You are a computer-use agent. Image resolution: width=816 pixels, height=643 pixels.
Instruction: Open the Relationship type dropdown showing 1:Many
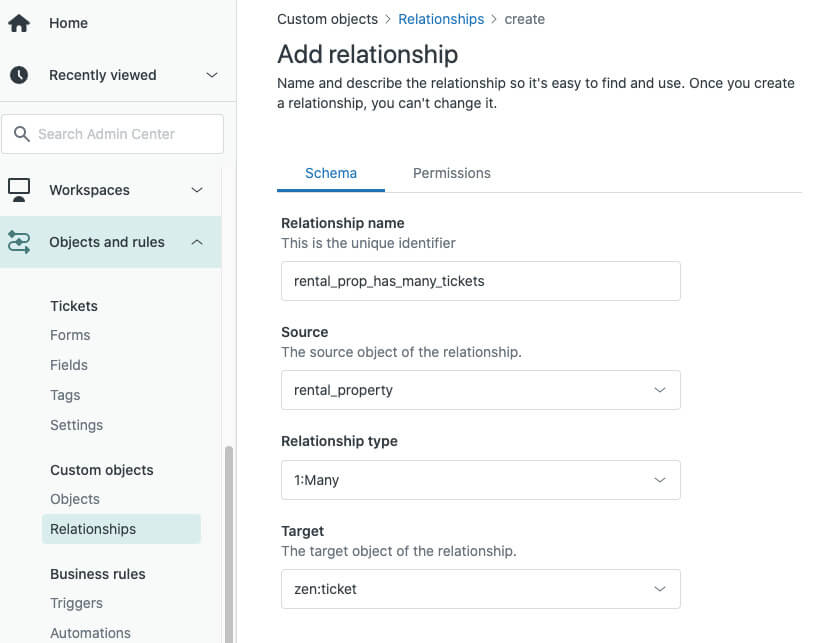pyautogui.click(x=480, y=480)
